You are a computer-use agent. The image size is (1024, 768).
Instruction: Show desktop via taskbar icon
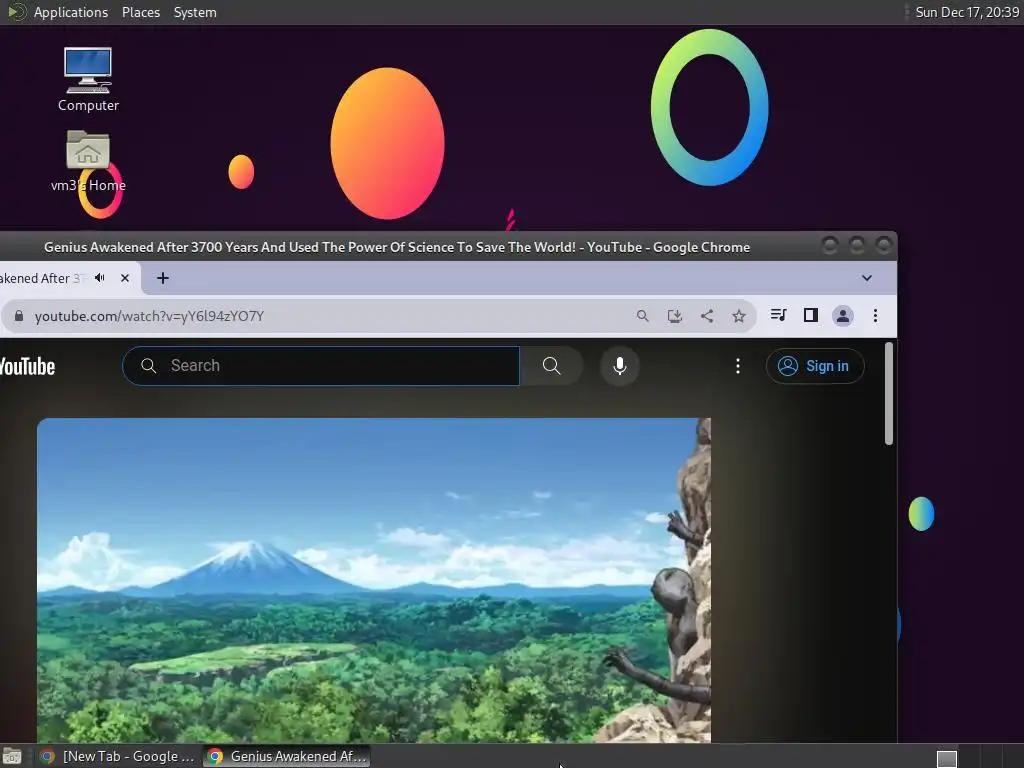coord(12,757)
